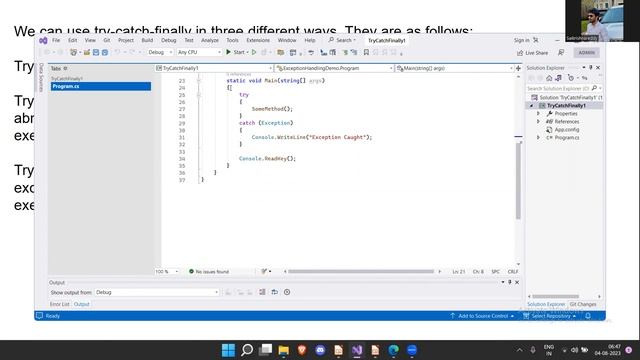This screenshot has height=360, width=640.
Task: Click the split editor plus icon
Action: pyautogui.click(x=518, y=68)
